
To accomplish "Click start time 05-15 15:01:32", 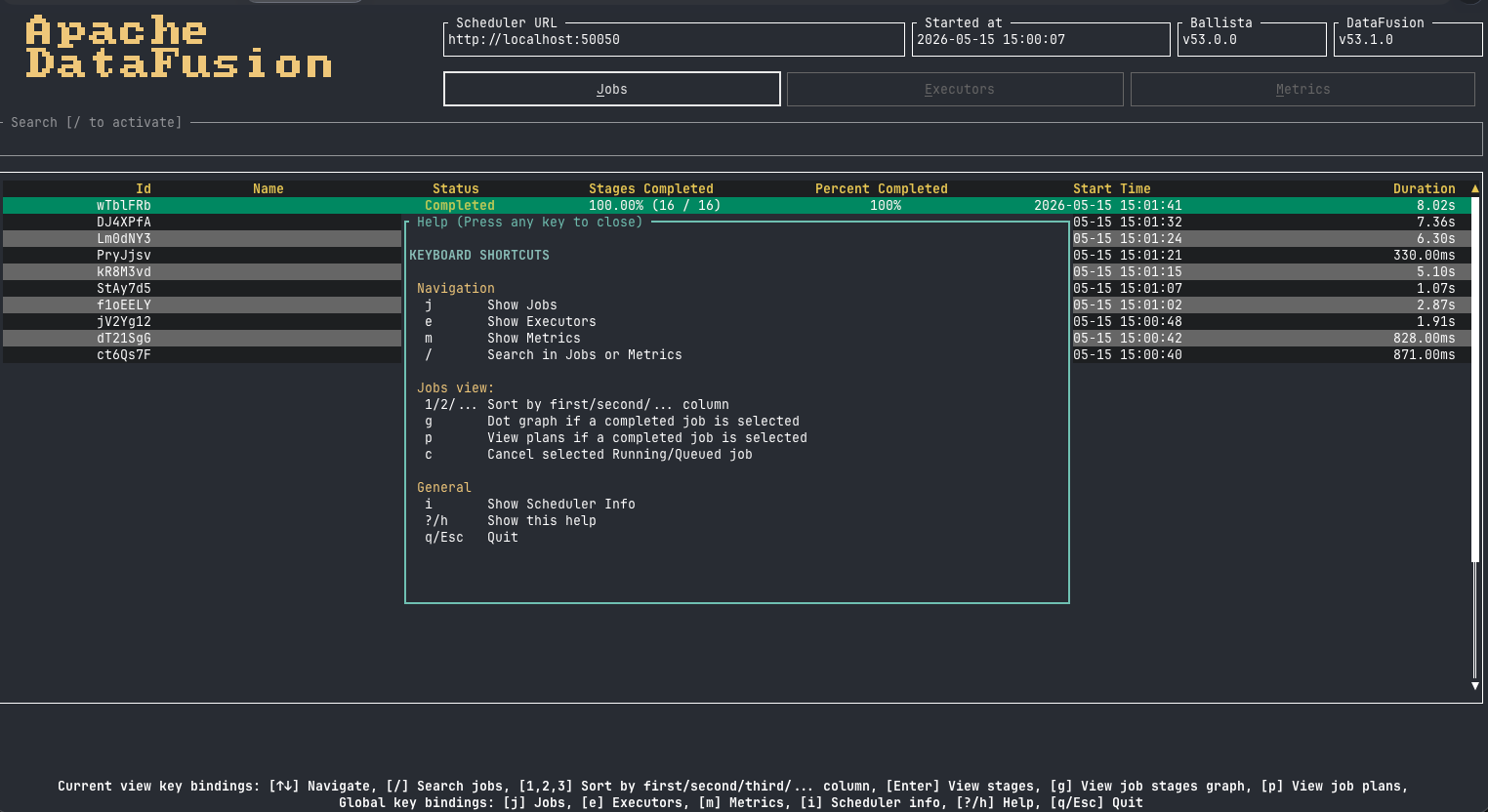I will click(1128, 222).
